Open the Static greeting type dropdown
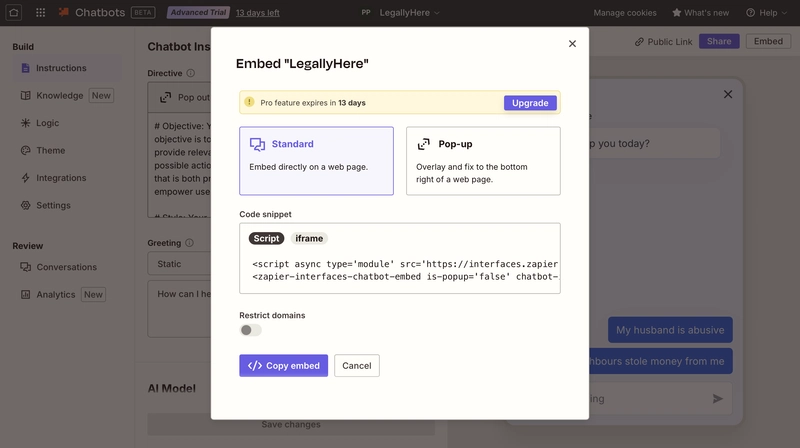This screenshot has height=448, width=800. (x=180, y=264)
